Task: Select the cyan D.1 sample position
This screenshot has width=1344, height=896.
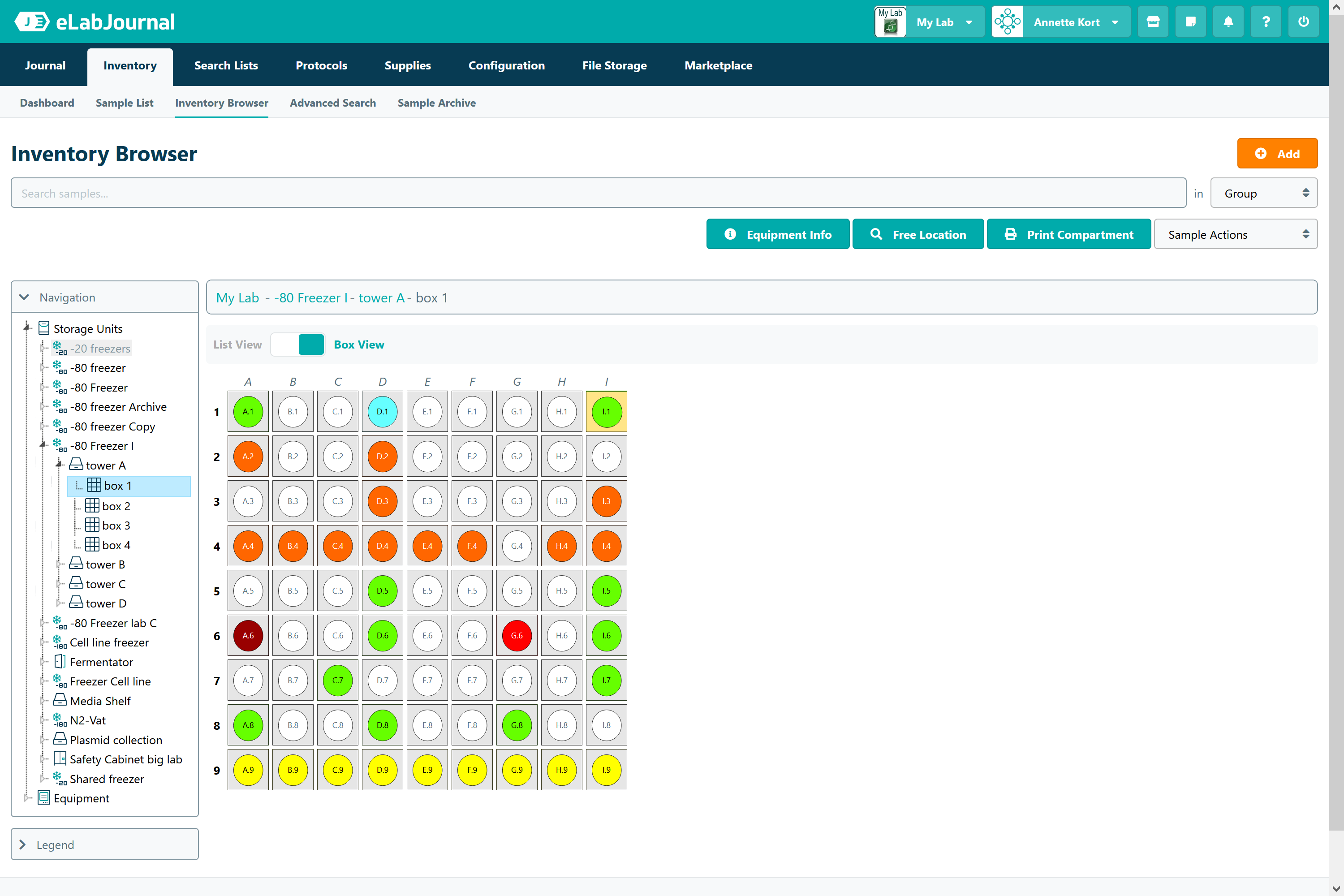Action: pyautogui.click(x=382, y=411)
